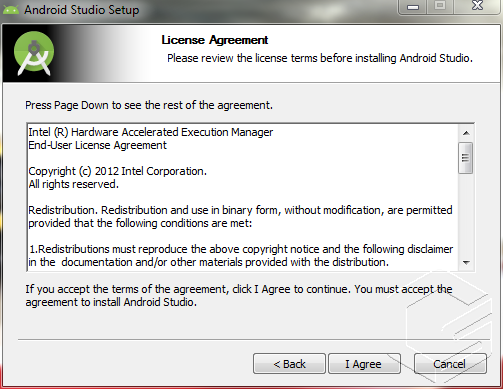The width and height of the screenshot is (503, 389).
Task: Click the license scrollbar thumb grip
Action: click(465, 158)
